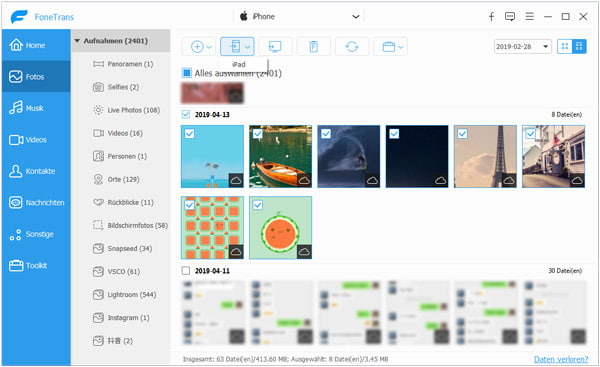Click the refresh sync icon

(x=352, y=47)
